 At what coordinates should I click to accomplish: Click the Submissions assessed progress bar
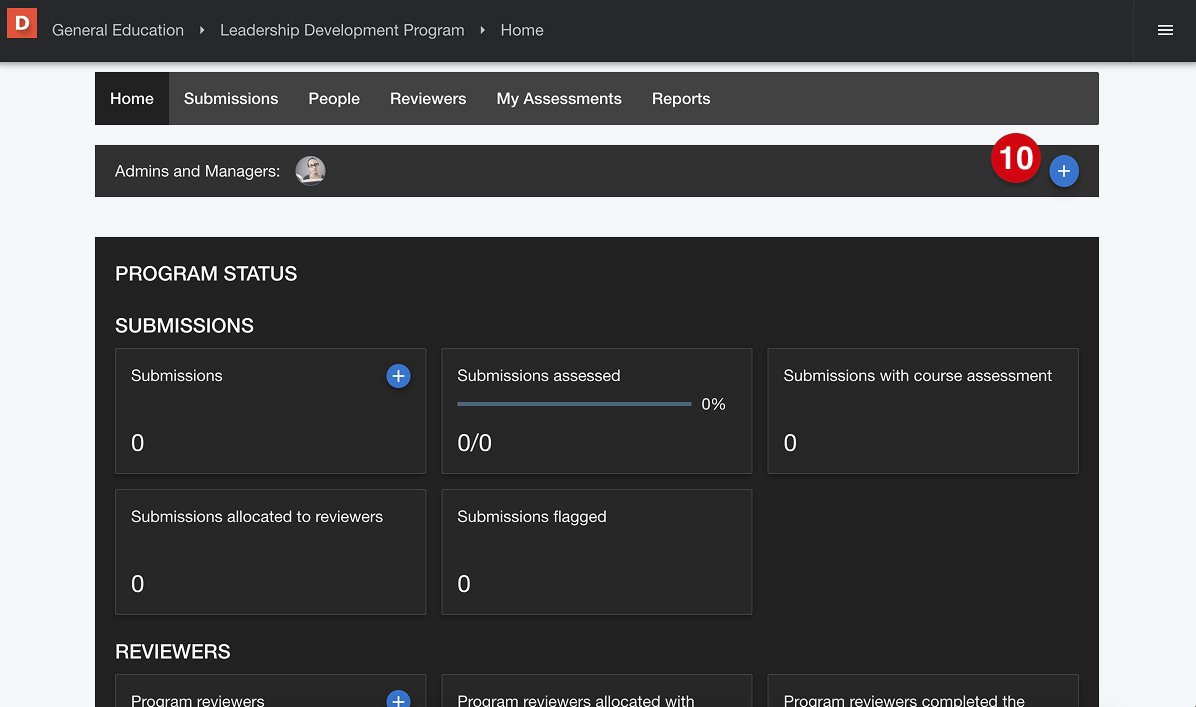[574, 404]
